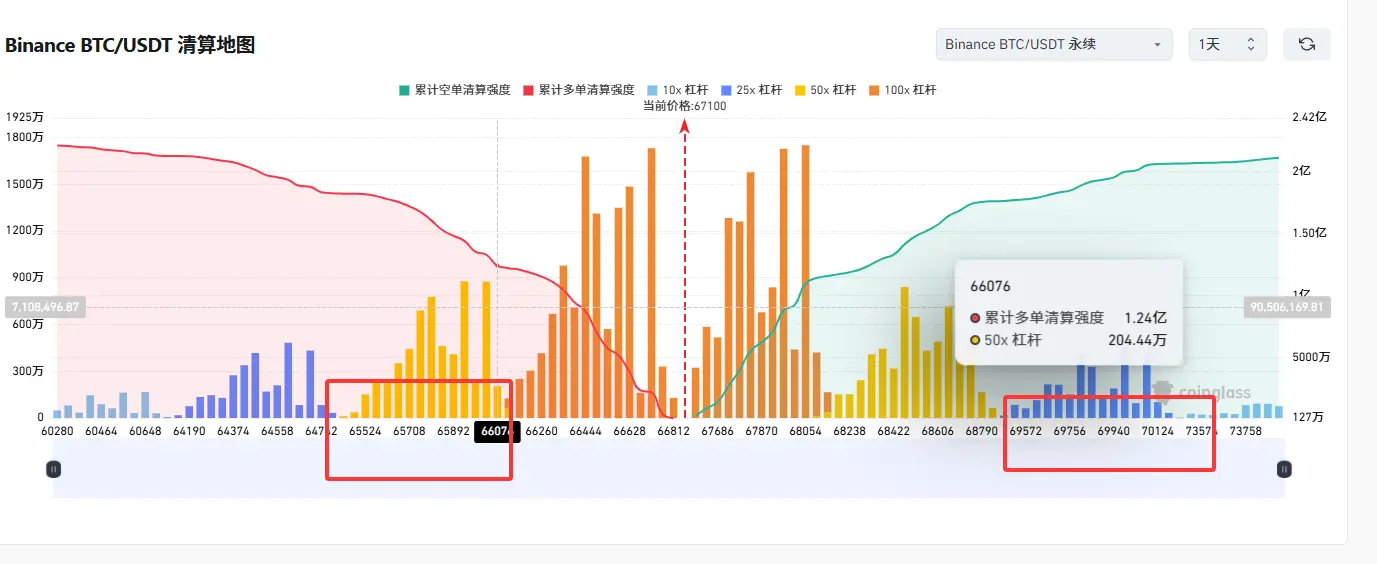Toggle the 25x 杠杆 legend series

point(752,90)
